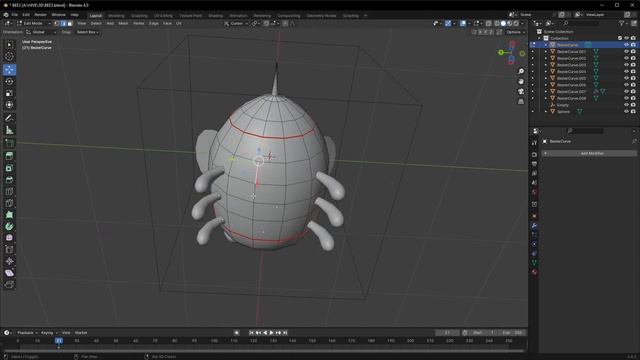
Task: Open the viewport Options dropdown
Action: click(x=515, y=32)
